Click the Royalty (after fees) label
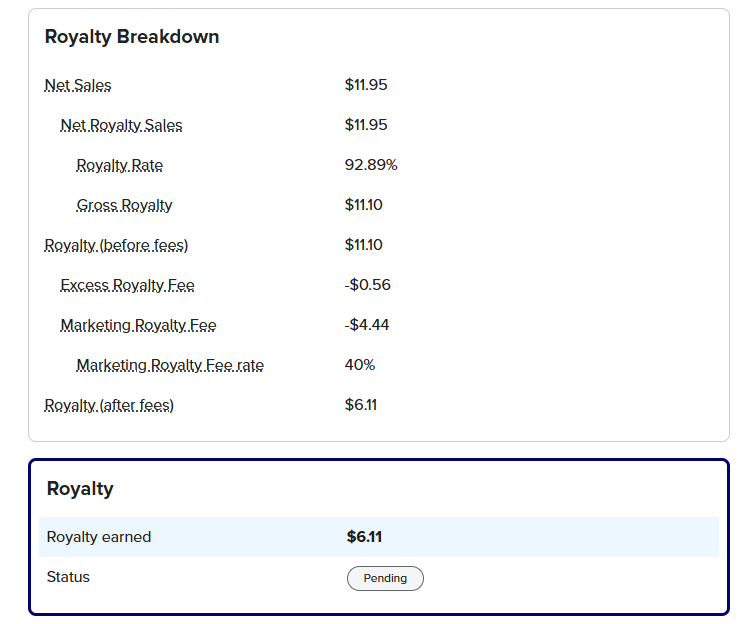Viewport: 749px width, 624px height. pyautogui.click(x=109, y=405)
